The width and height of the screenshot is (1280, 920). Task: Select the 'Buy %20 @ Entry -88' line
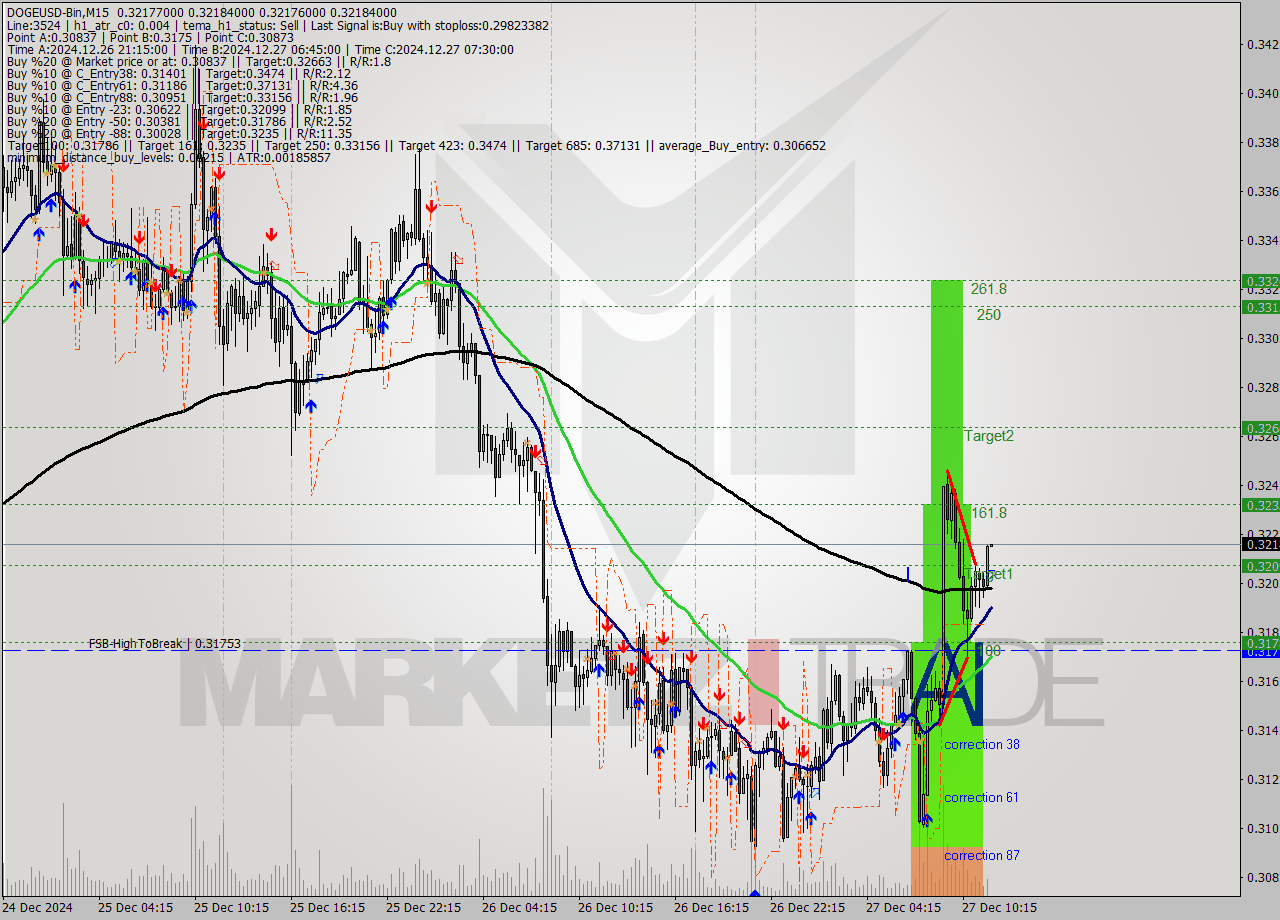pos(179,133)
